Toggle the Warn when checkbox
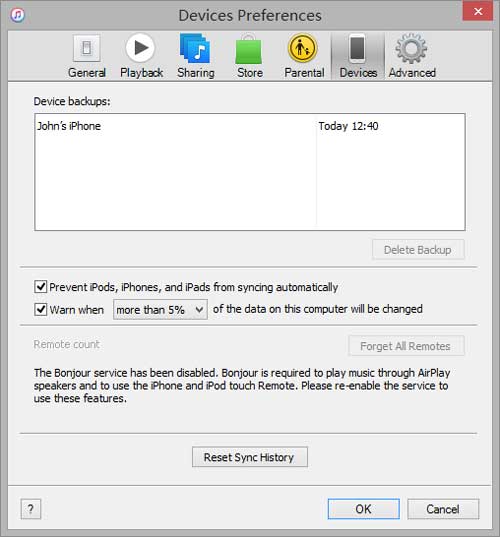The image size is (500, 537). pyautogui.click(x=41, y=309)
